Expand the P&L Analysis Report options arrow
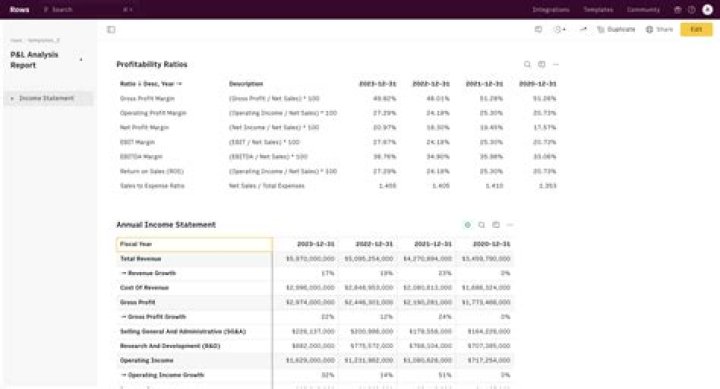720x389 pixels. click(81, 60)
